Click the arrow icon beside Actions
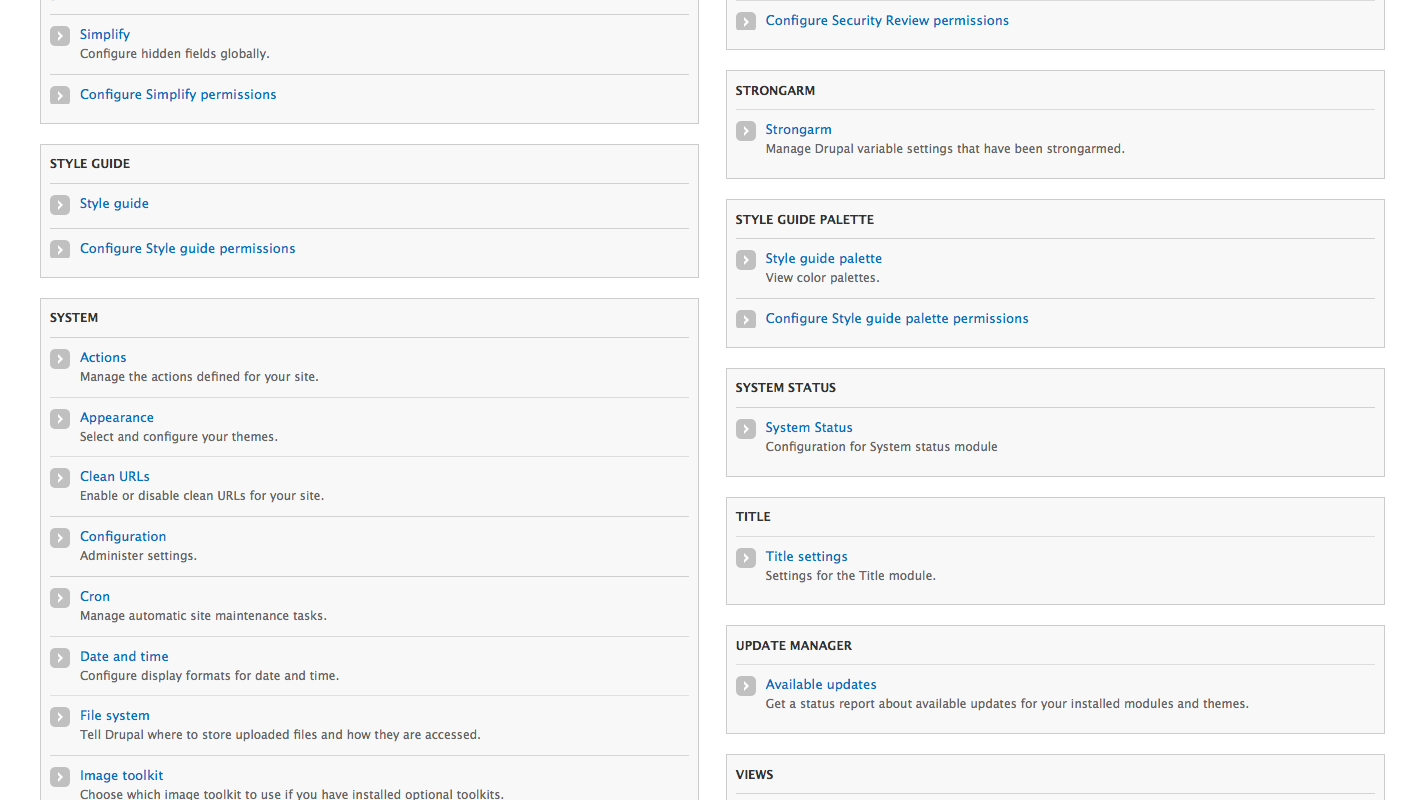 coord(60,359)
